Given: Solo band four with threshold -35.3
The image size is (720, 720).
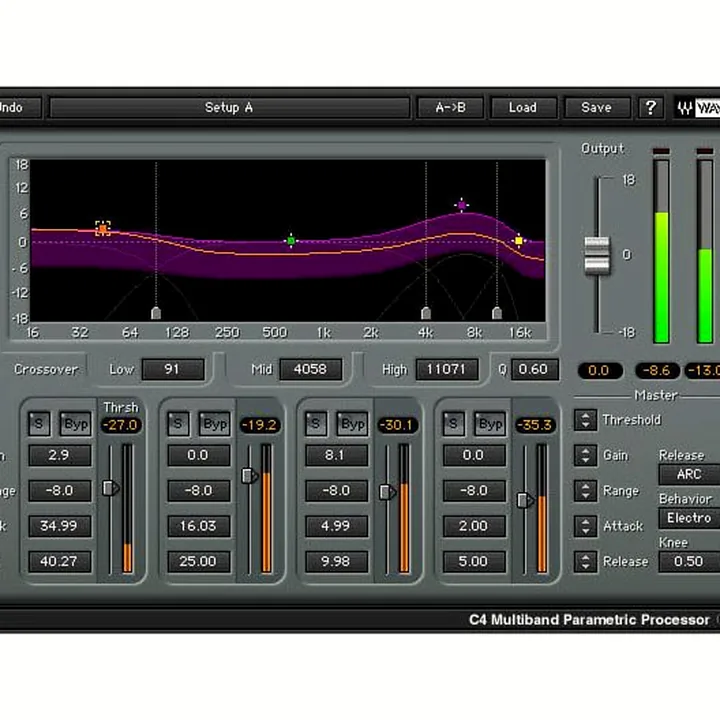Looking at the screenshot, I should tap(453, 423).
